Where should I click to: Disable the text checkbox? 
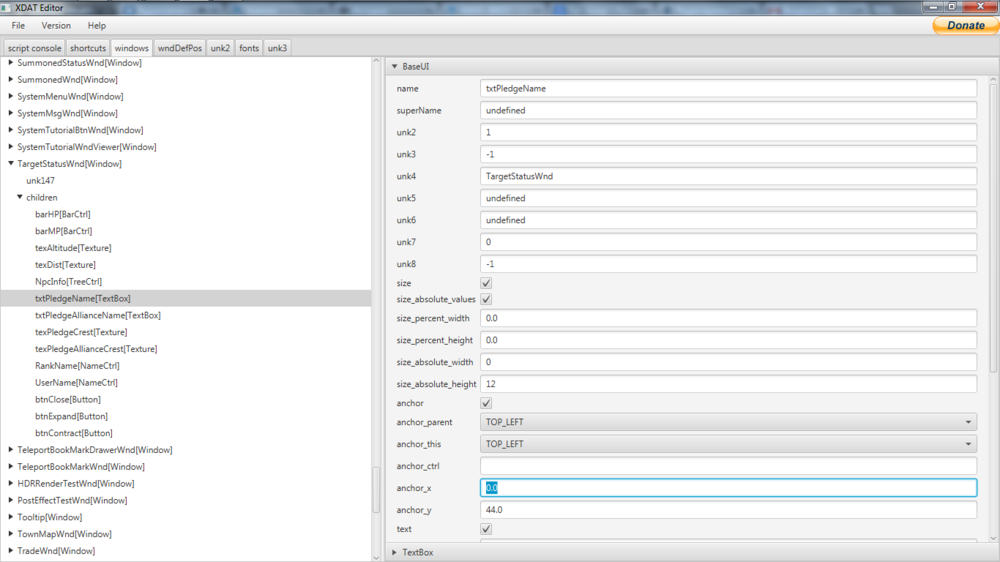pos(486,529)
